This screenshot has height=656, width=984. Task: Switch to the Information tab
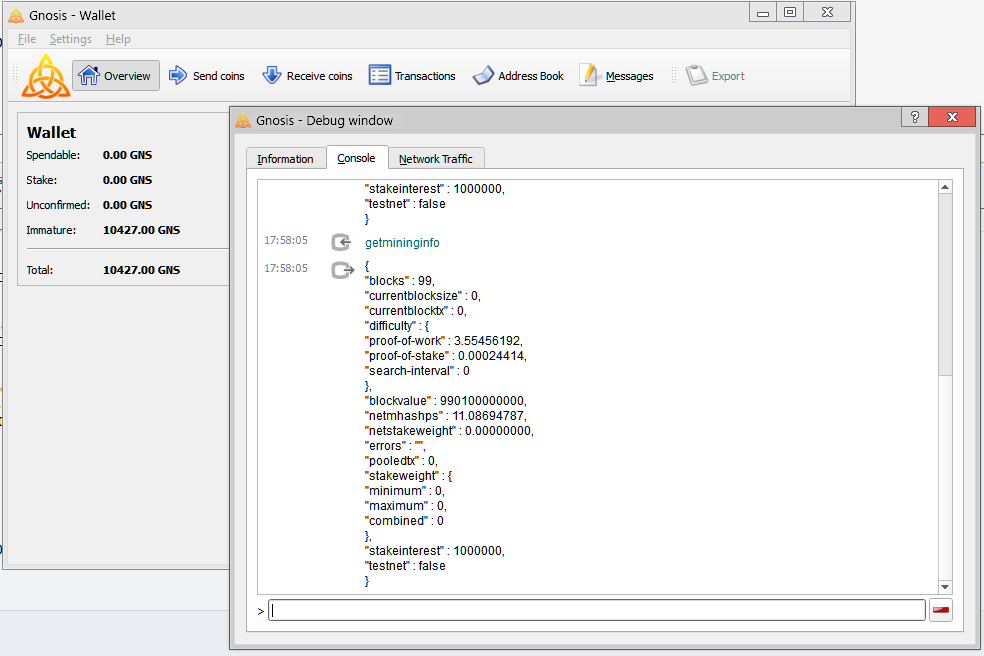click(286, 159)
